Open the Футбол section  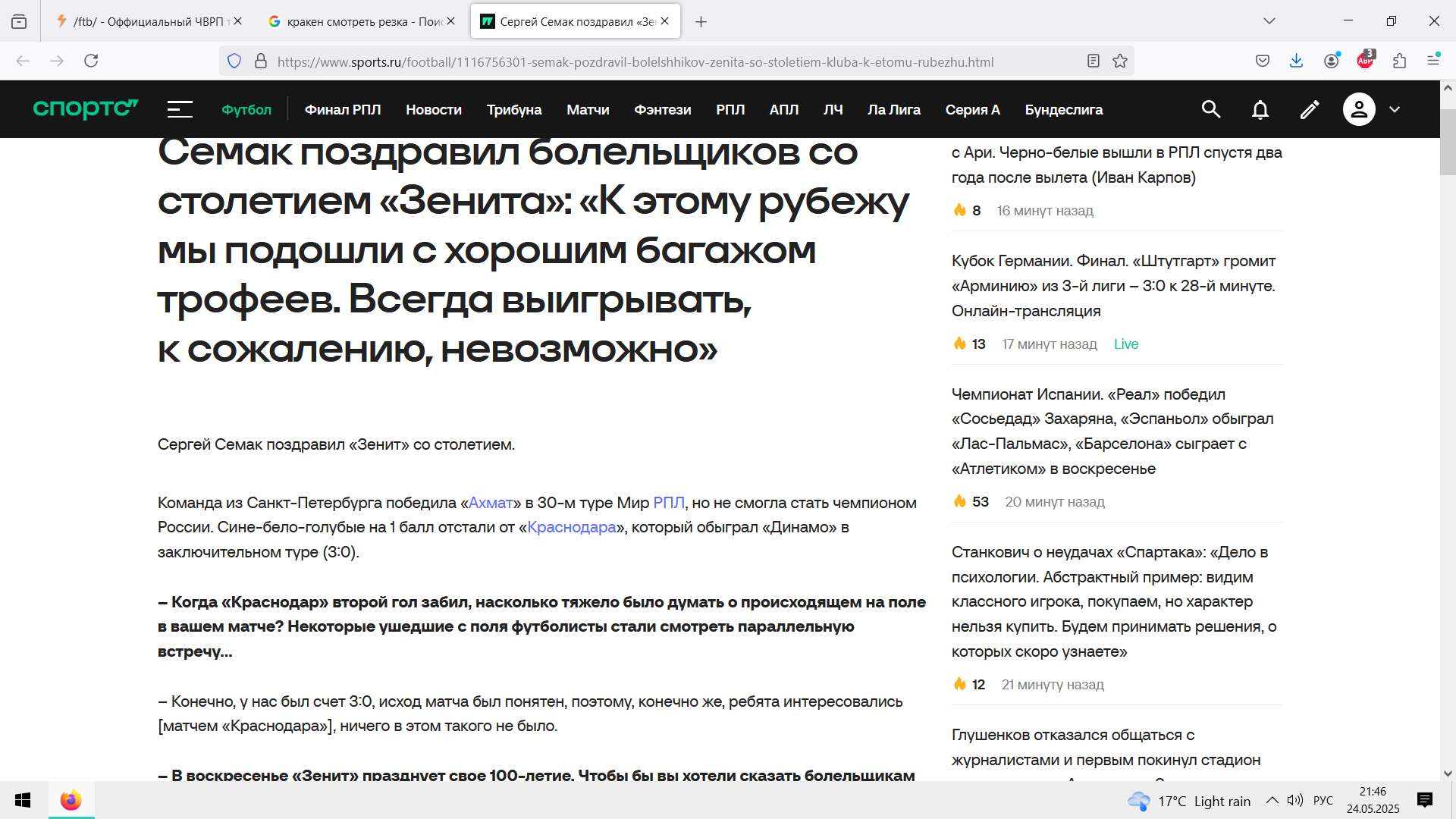246,109
